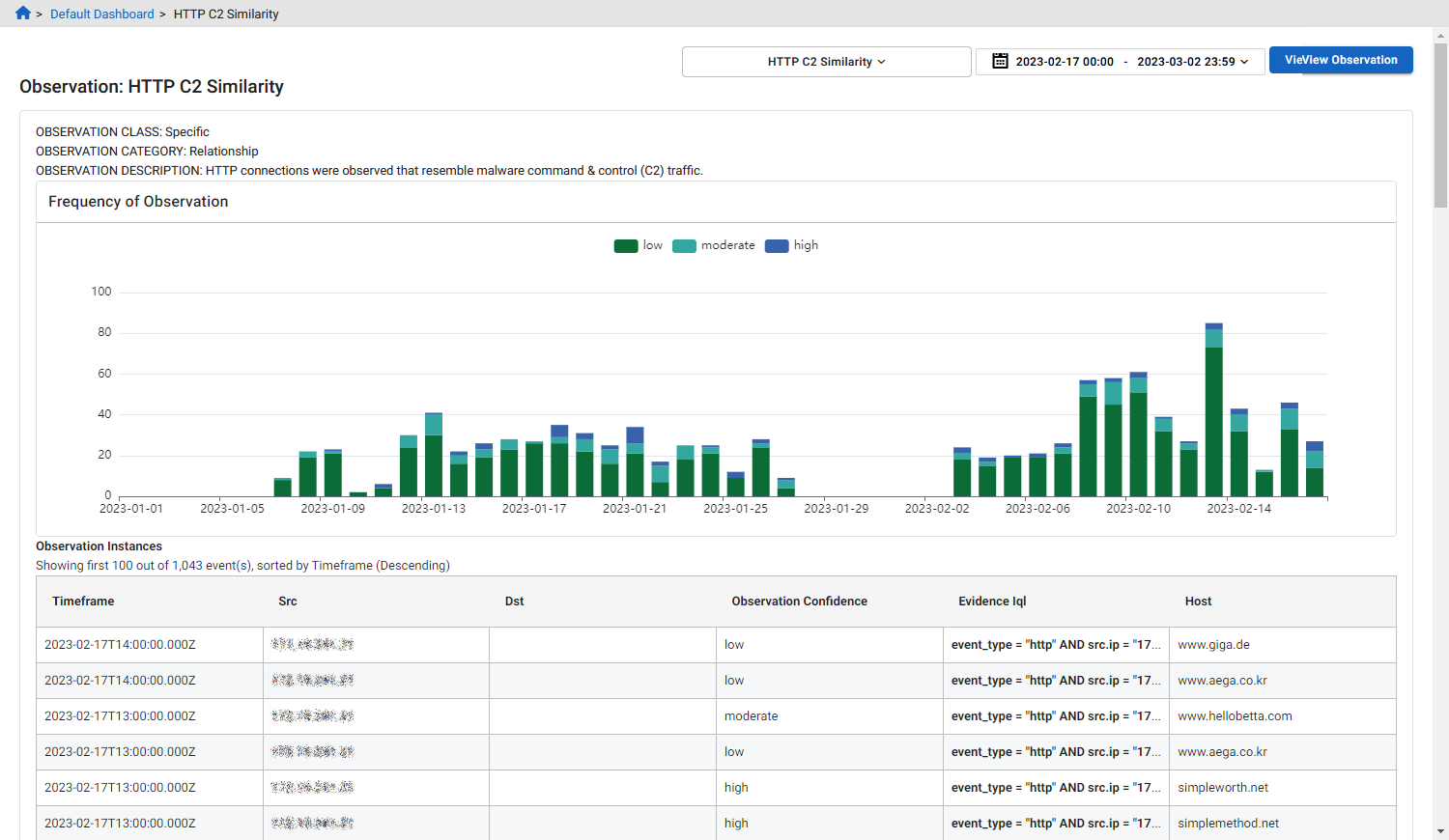This screenshot has height=840, width=1449.
Task: Select the 'HTTP C2 Similarity' breadcrumb item
Action: point(225,14)
